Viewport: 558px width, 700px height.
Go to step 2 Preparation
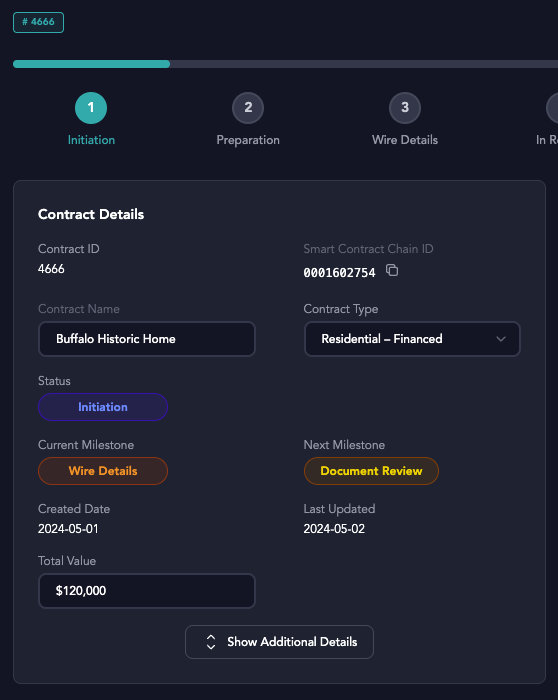[248, 108]
